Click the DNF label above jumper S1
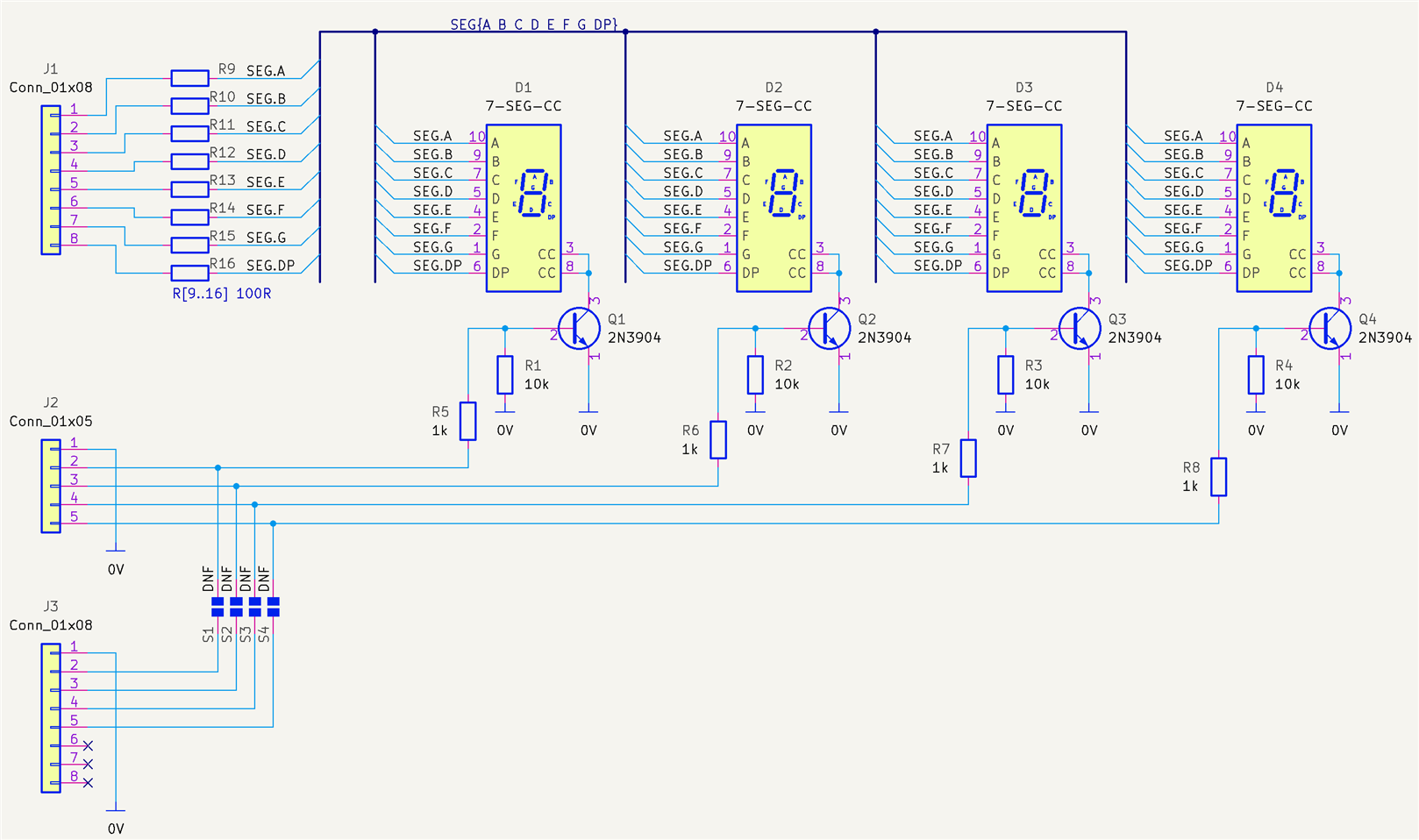The width and height of the screenshot is (1419, 840). pos(208,578)
